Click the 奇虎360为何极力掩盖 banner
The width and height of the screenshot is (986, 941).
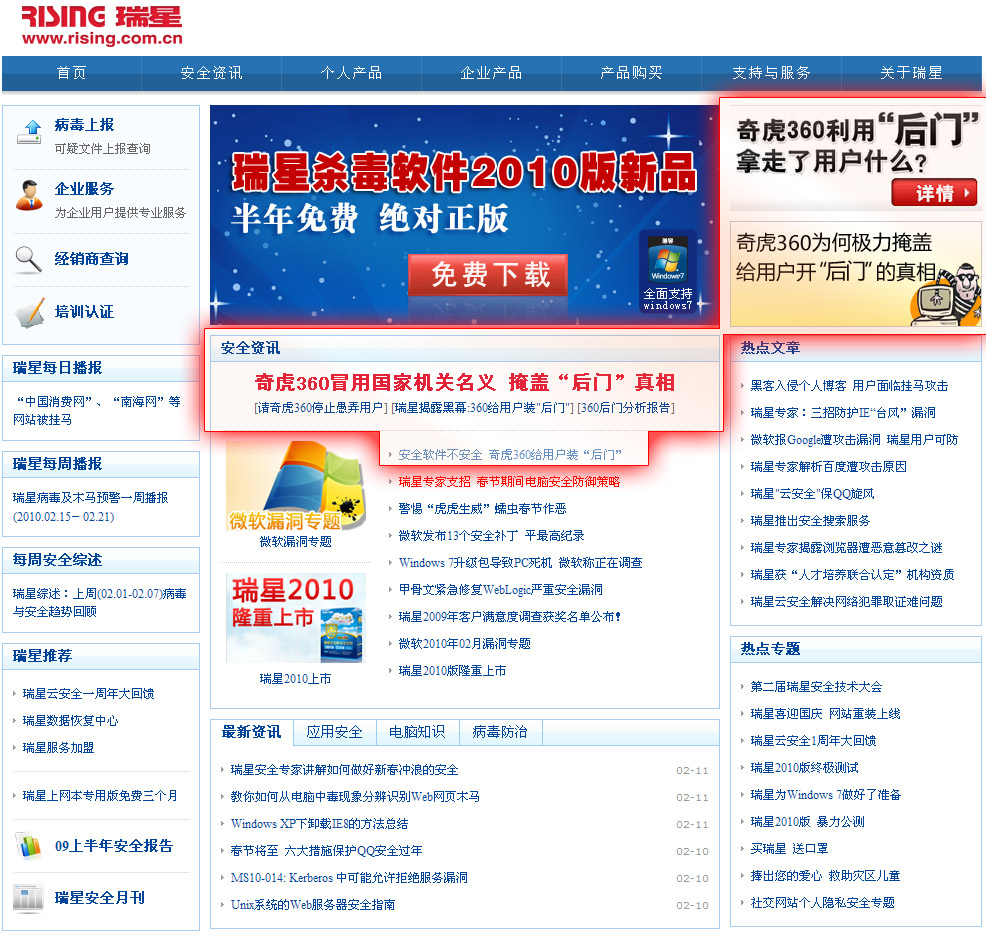point(855,274)
